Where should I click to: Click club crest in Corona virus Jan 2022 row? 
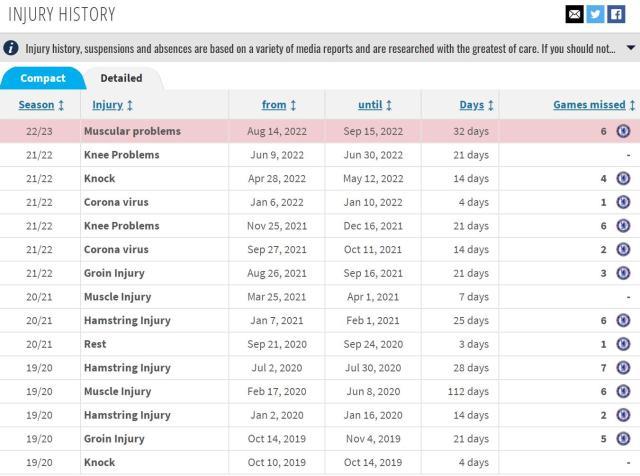[x=623, y=202]
